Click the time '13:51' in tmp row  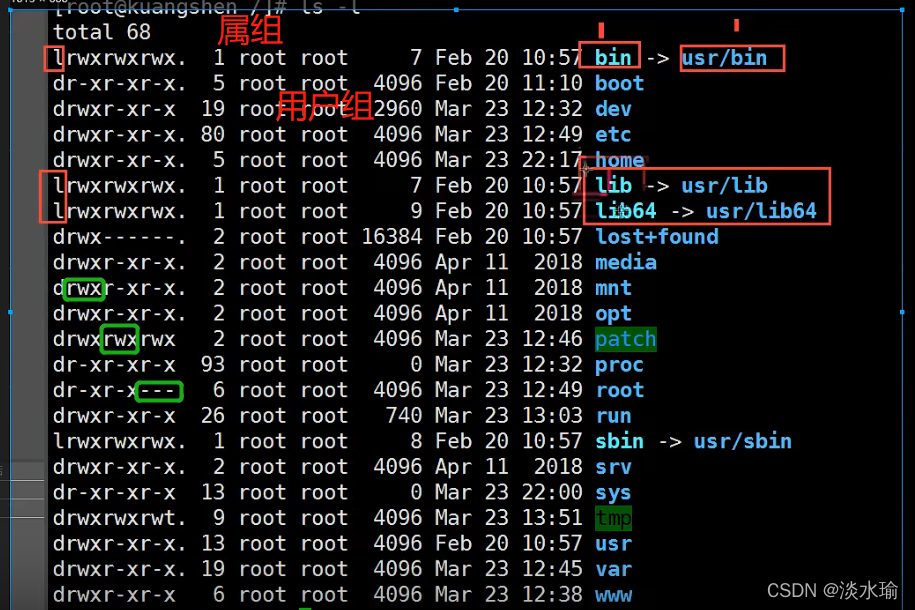[552, 518]
